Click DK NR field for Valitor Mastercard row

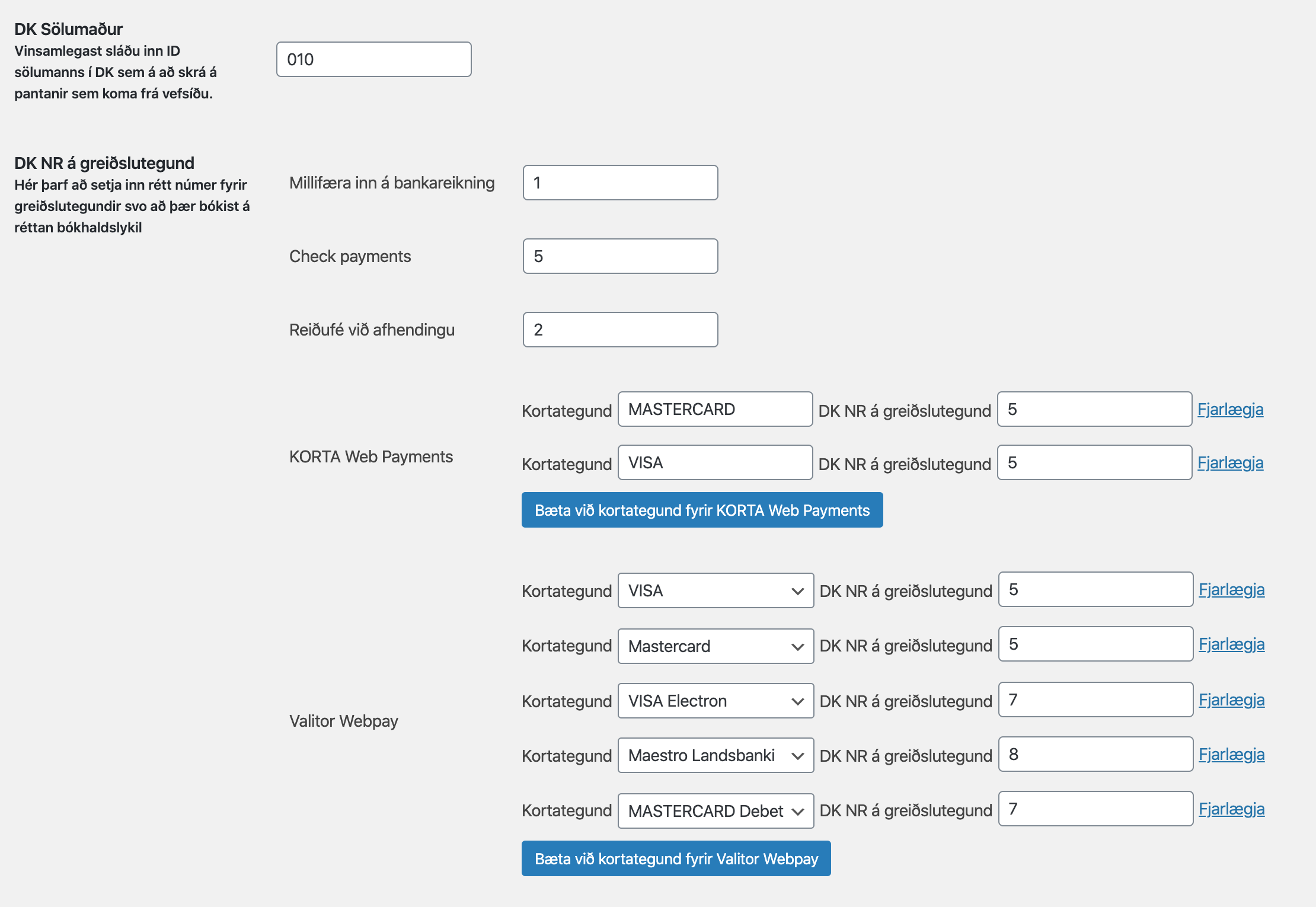click(1096, 644)
